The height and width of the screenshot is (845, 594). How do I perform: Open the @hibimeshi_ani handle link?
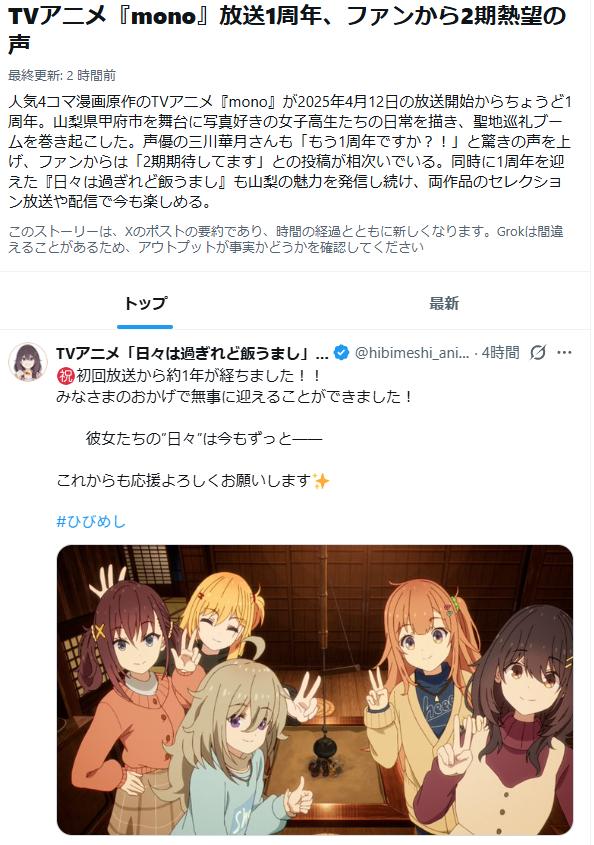point(412,353)
